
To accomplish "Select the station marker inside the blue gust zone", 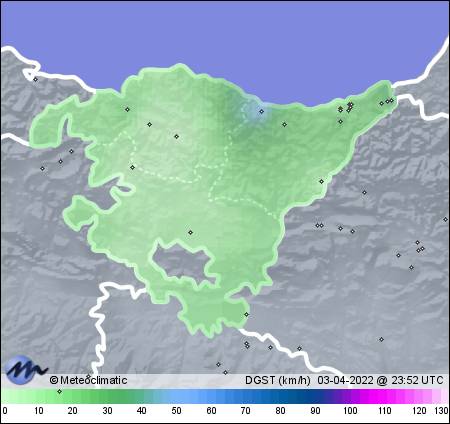I will [x=262, y=111].
